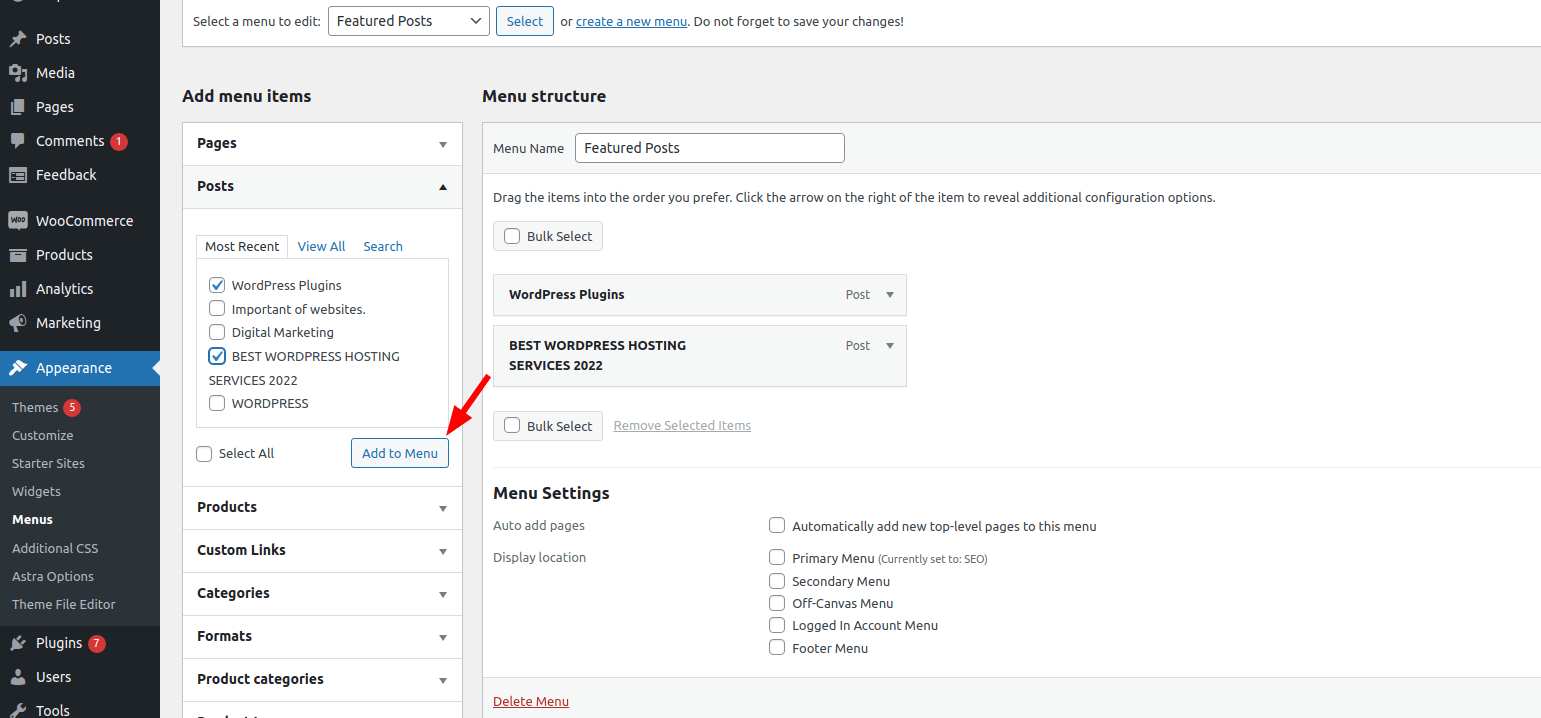Click the Themes update count badge
This screenshot has height=718, width=1541.
72,407
